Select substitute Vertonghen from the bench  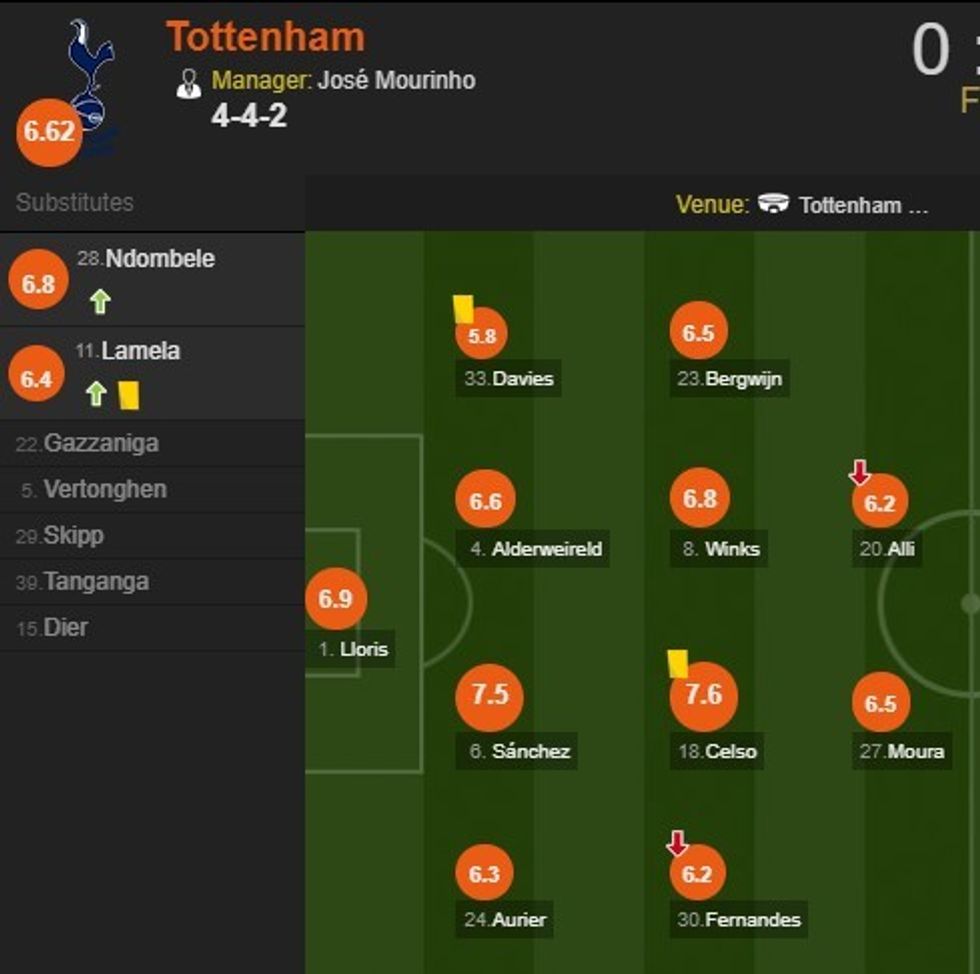pos(104,489)
